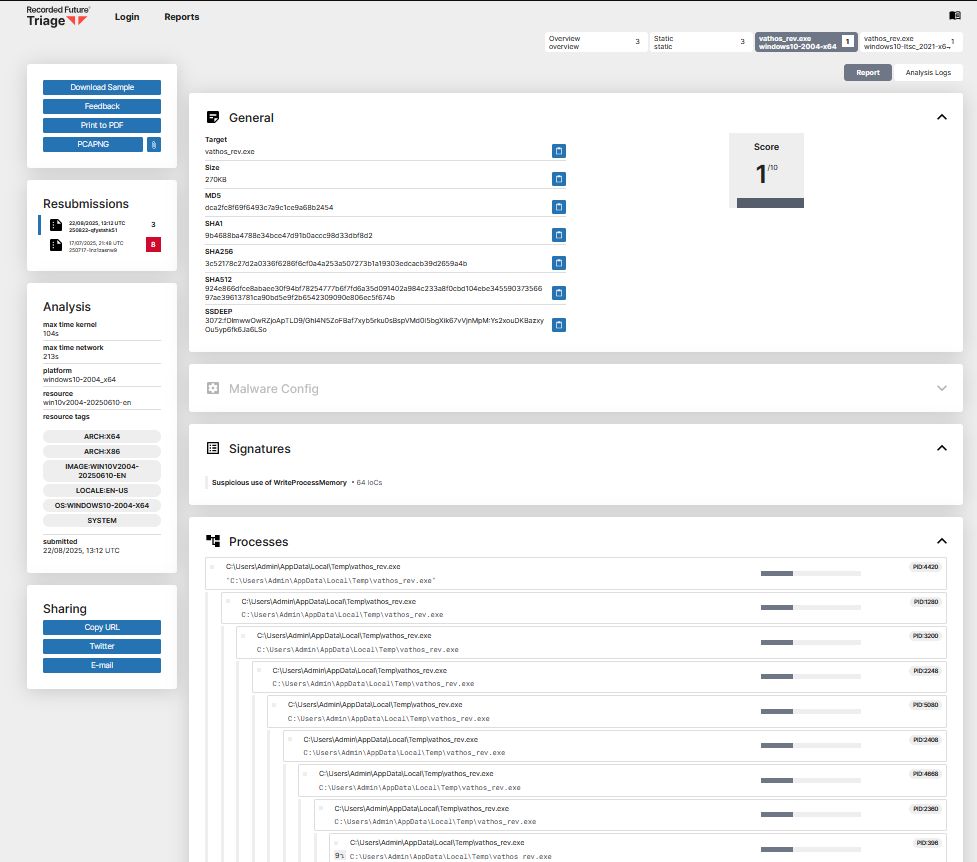This screenshot has width=977, height=862.
Task: Share the report on Twitter
Action: (102, 646)
